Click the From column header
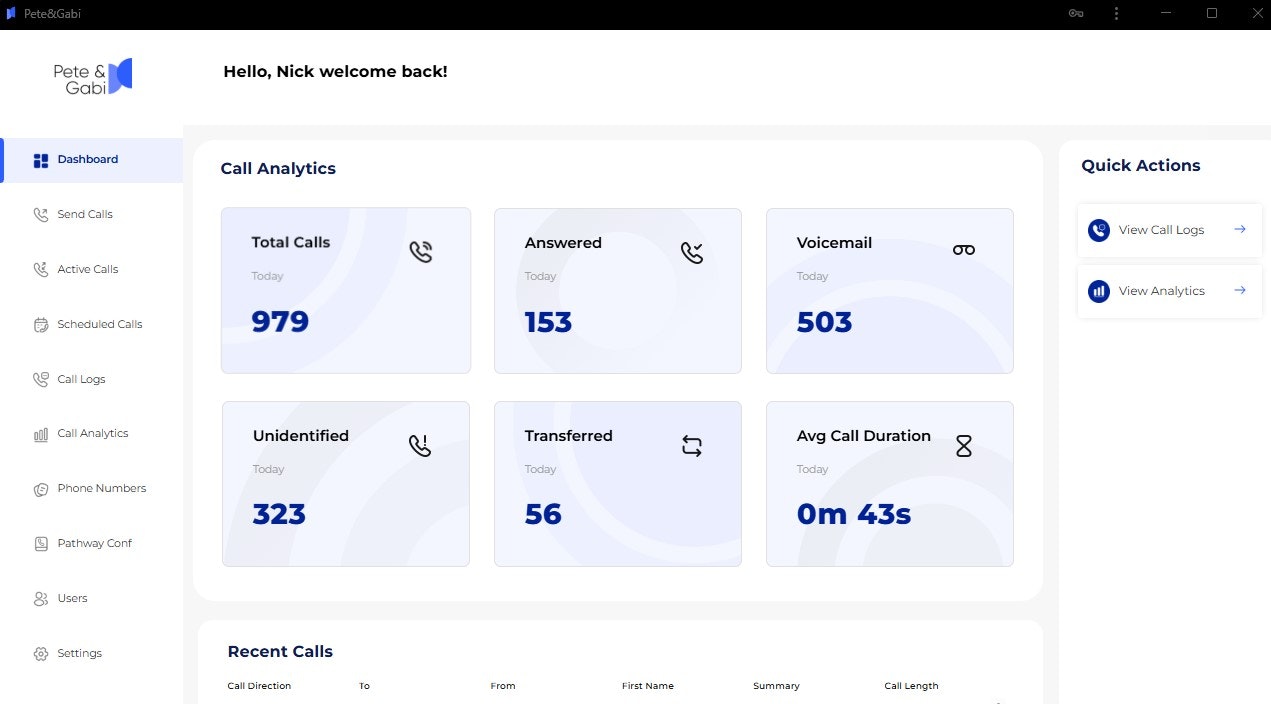The width and height of the screenshot is (1271, 704). pos(503,686)
